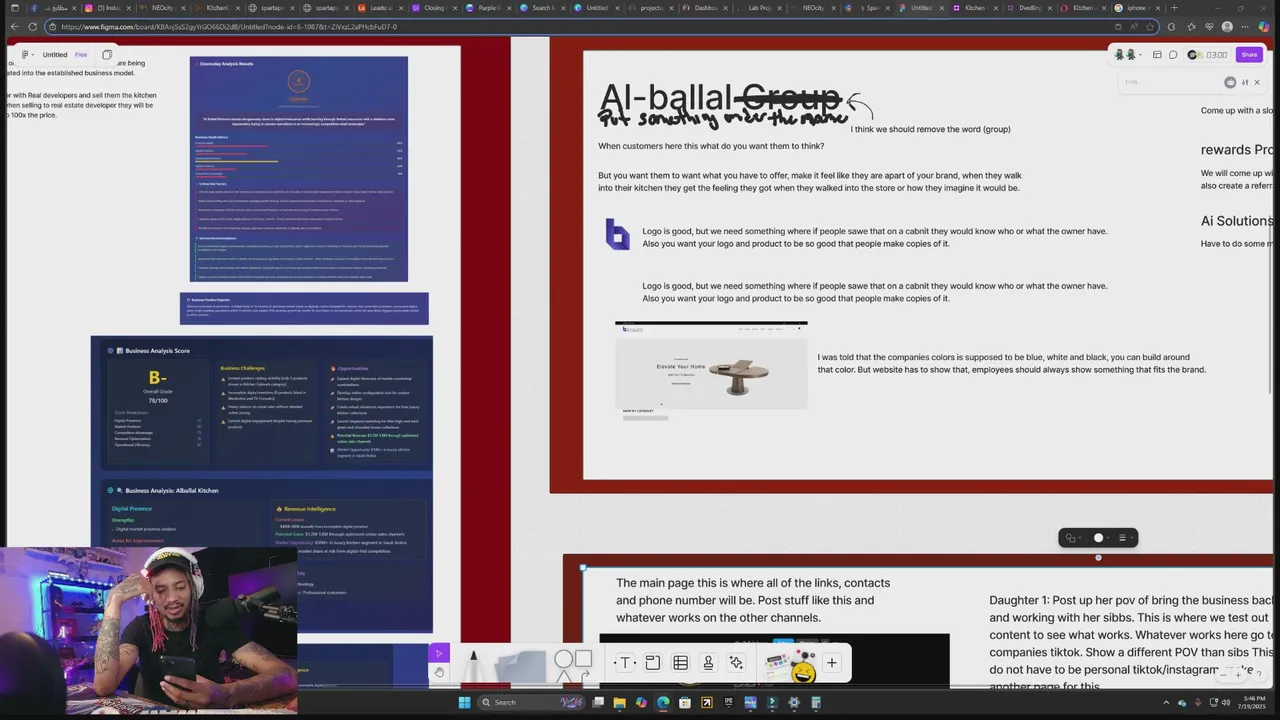Screen dimensions: 1280x720
Task: Switch to the Lab Proj browser tab
Action: point(760,8)
